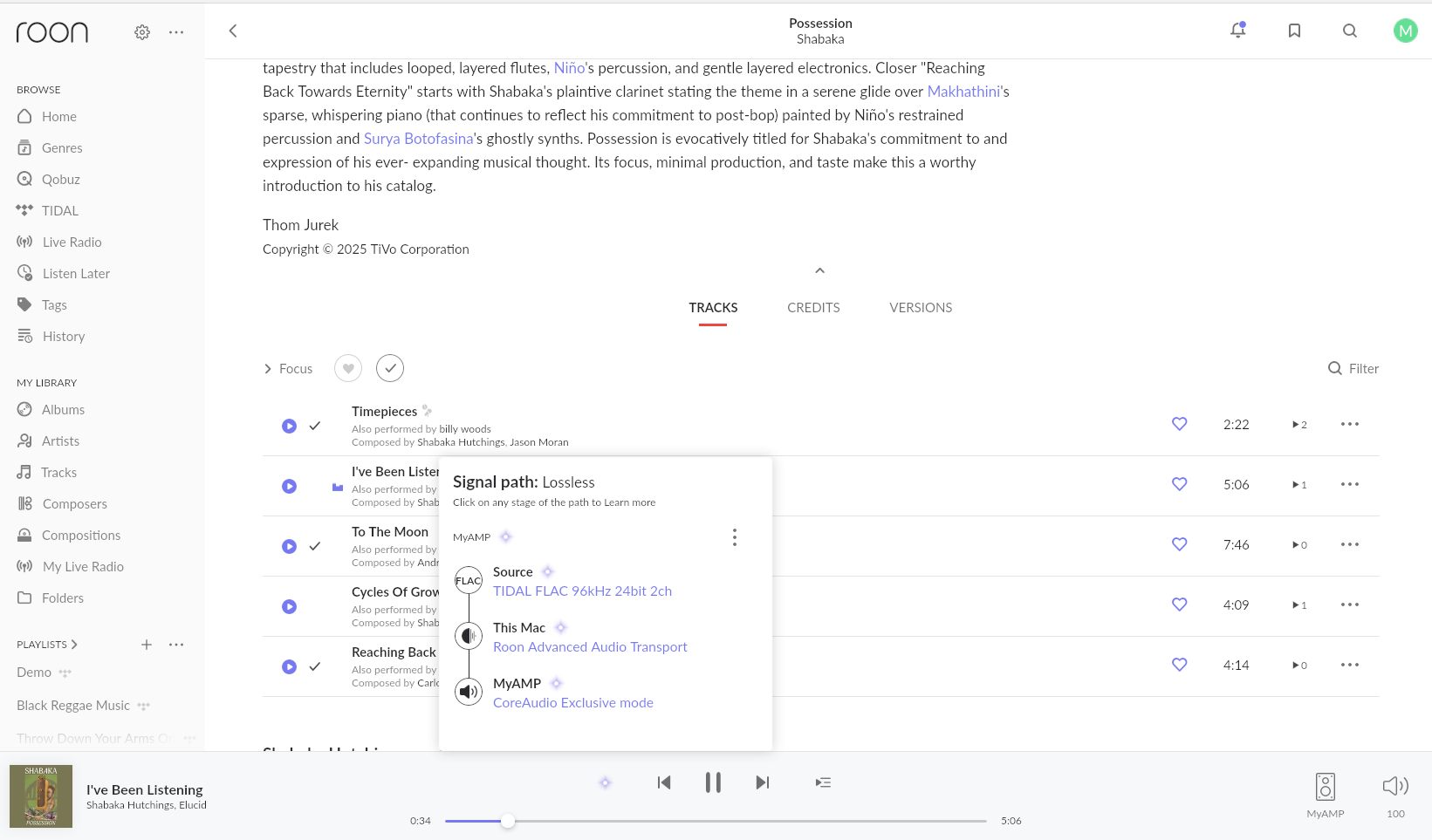1432x840 pixels.
Task: Open more options for 4:09 track row
Action: click(1350, 604)
